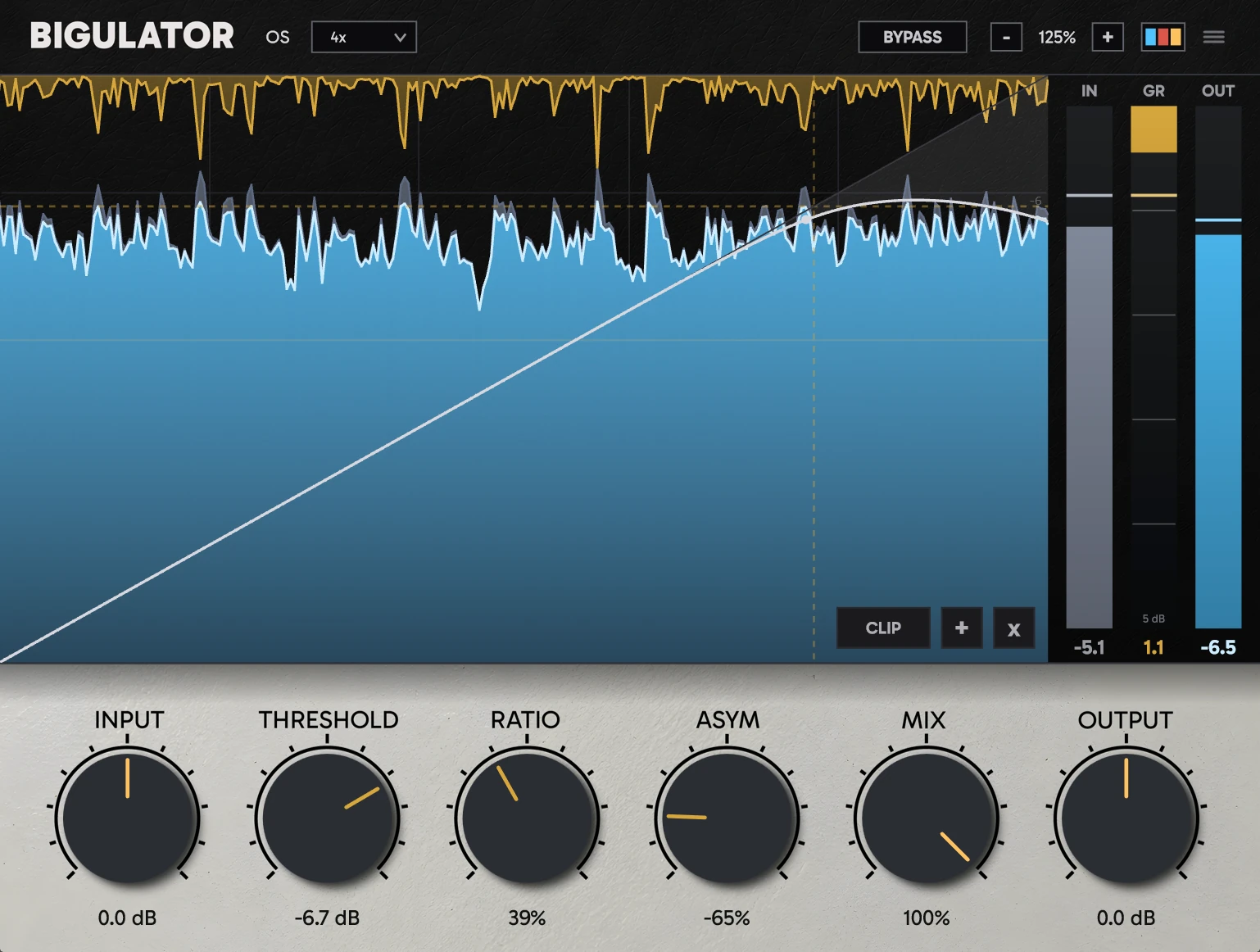Select the 39% ratio value
The image size is (1260, 952).
tap(527, 918)
